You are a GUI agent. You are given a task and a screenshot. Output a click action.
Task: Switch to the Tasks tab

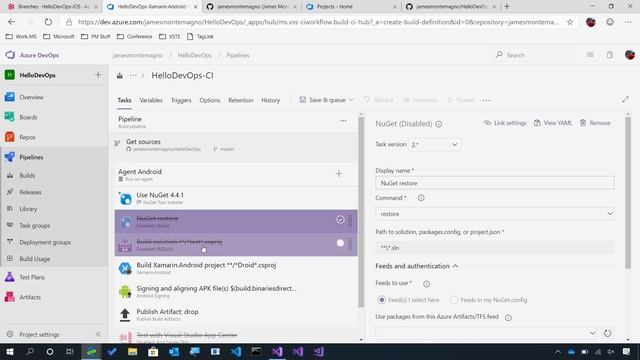pyautogui.click(x=124, y=100)
